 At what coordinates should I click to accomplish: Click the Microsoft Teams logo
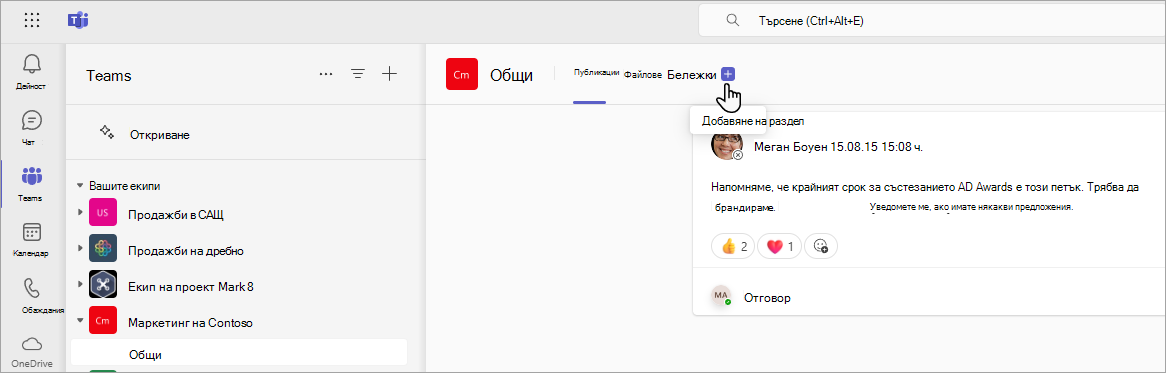78,20
